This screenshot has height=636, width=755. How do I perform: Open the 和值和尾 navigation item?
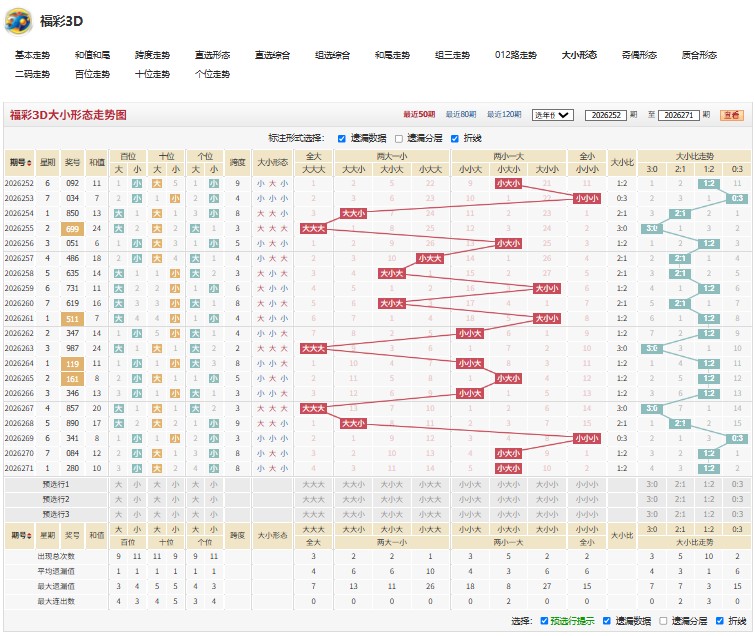(92, 55)
